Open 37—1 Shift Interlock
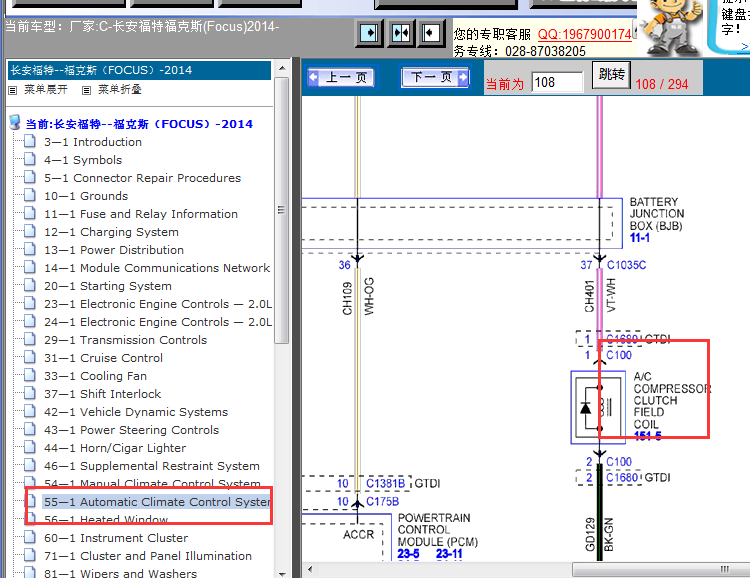Image resolution: width=750 pixels, height=578 pixels. 102,394
